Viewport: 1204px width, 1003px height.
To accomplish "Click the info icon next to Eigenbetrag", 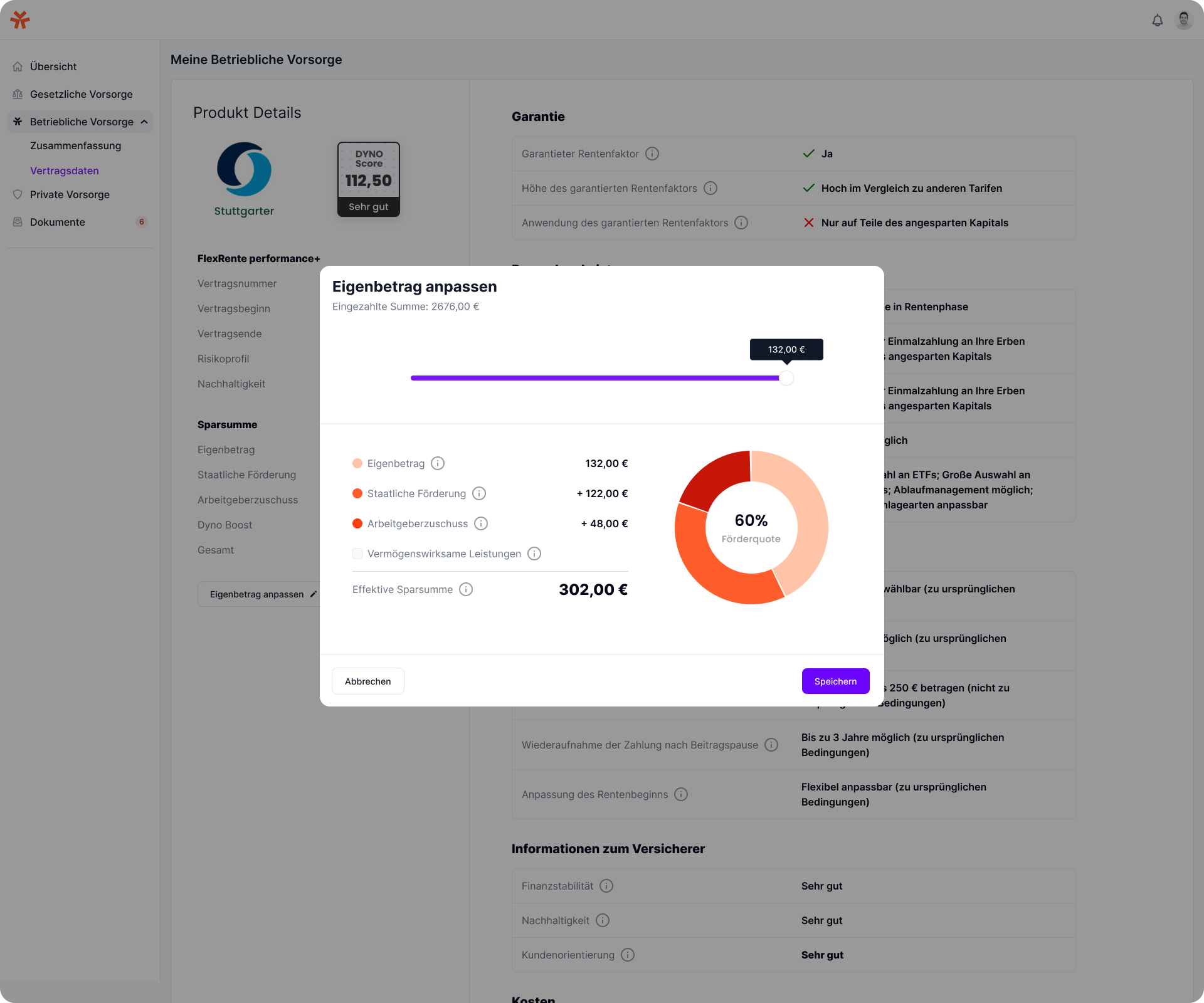I will (x=438, y=463).
